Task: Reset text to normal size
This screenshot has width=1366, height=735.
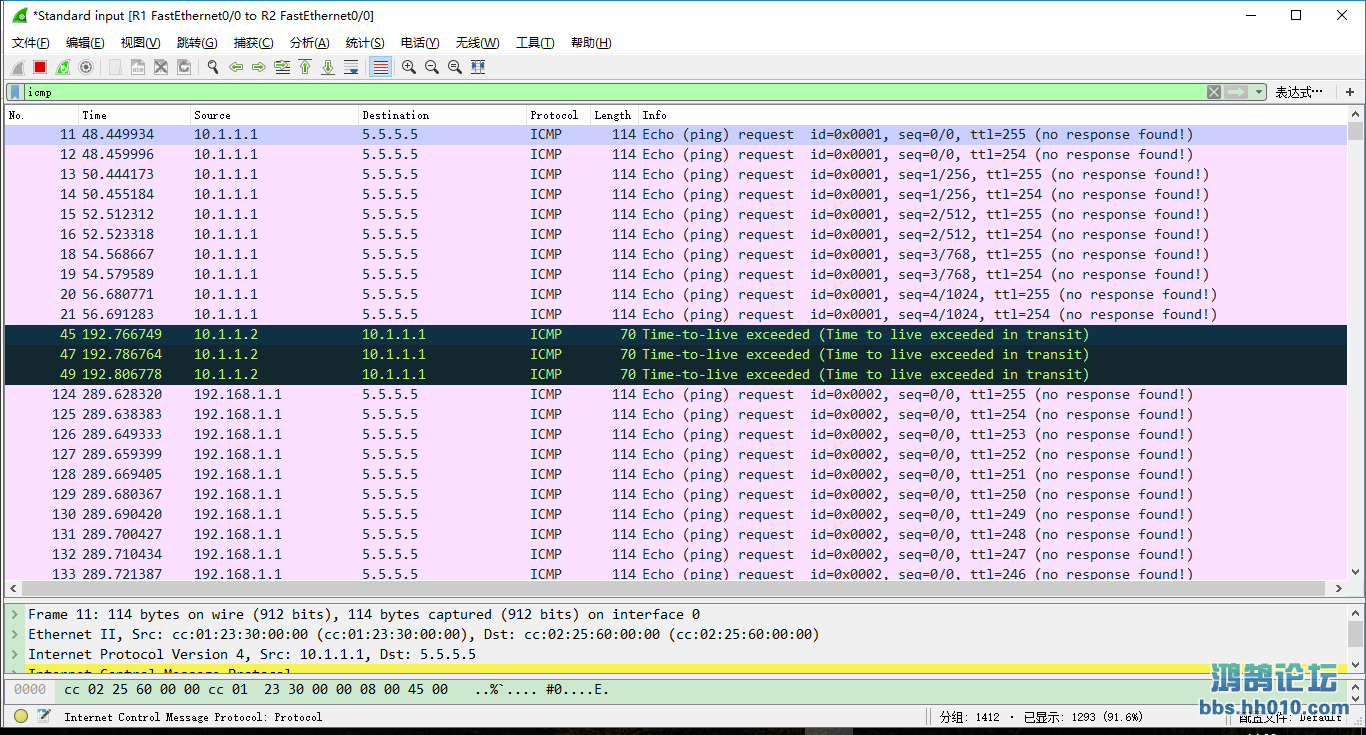Action: (x=455, y=67)
